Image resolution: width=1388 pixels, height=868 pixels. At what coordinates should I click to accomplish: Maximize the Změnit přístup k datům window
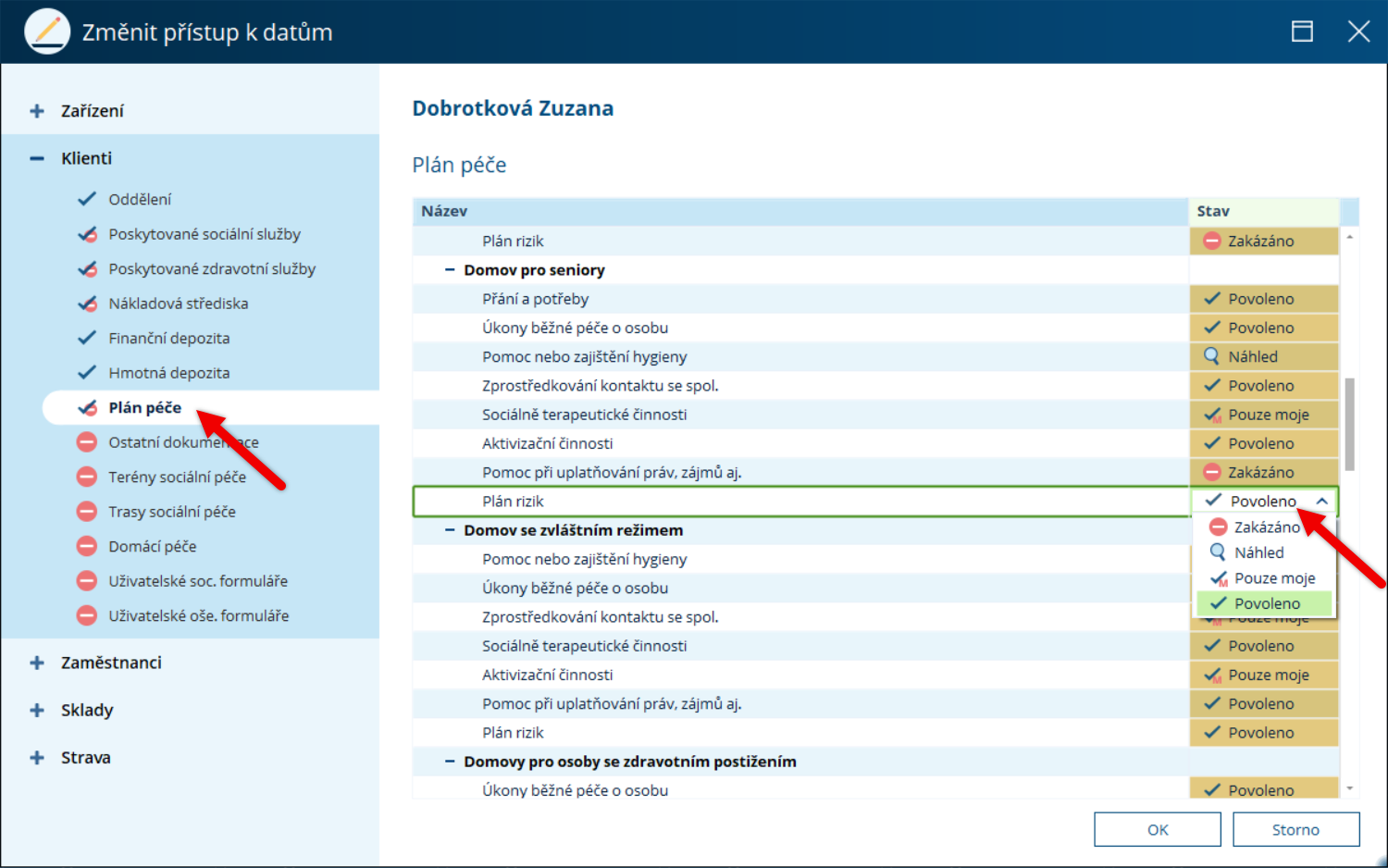click(x=1302, y=31)
